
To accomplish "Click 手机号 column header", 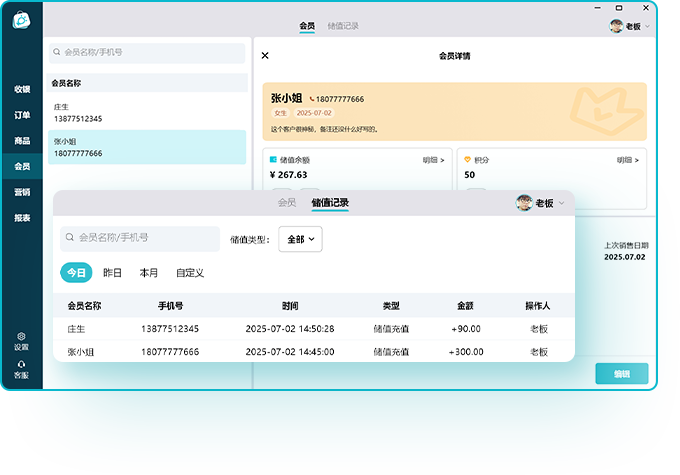I will [170, 306].
